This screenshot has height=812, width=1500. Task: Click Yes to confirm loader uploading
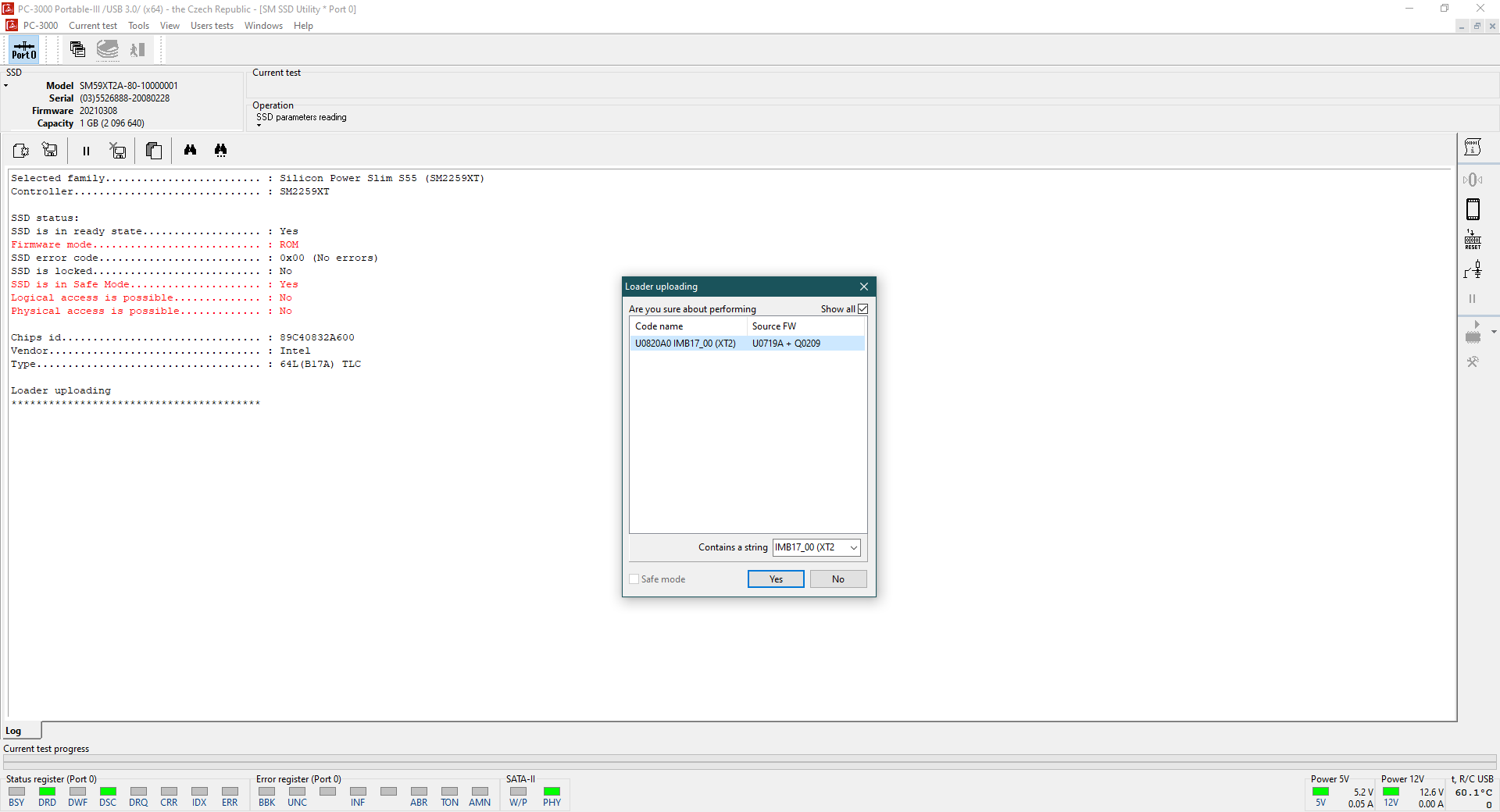coord(775,579)
